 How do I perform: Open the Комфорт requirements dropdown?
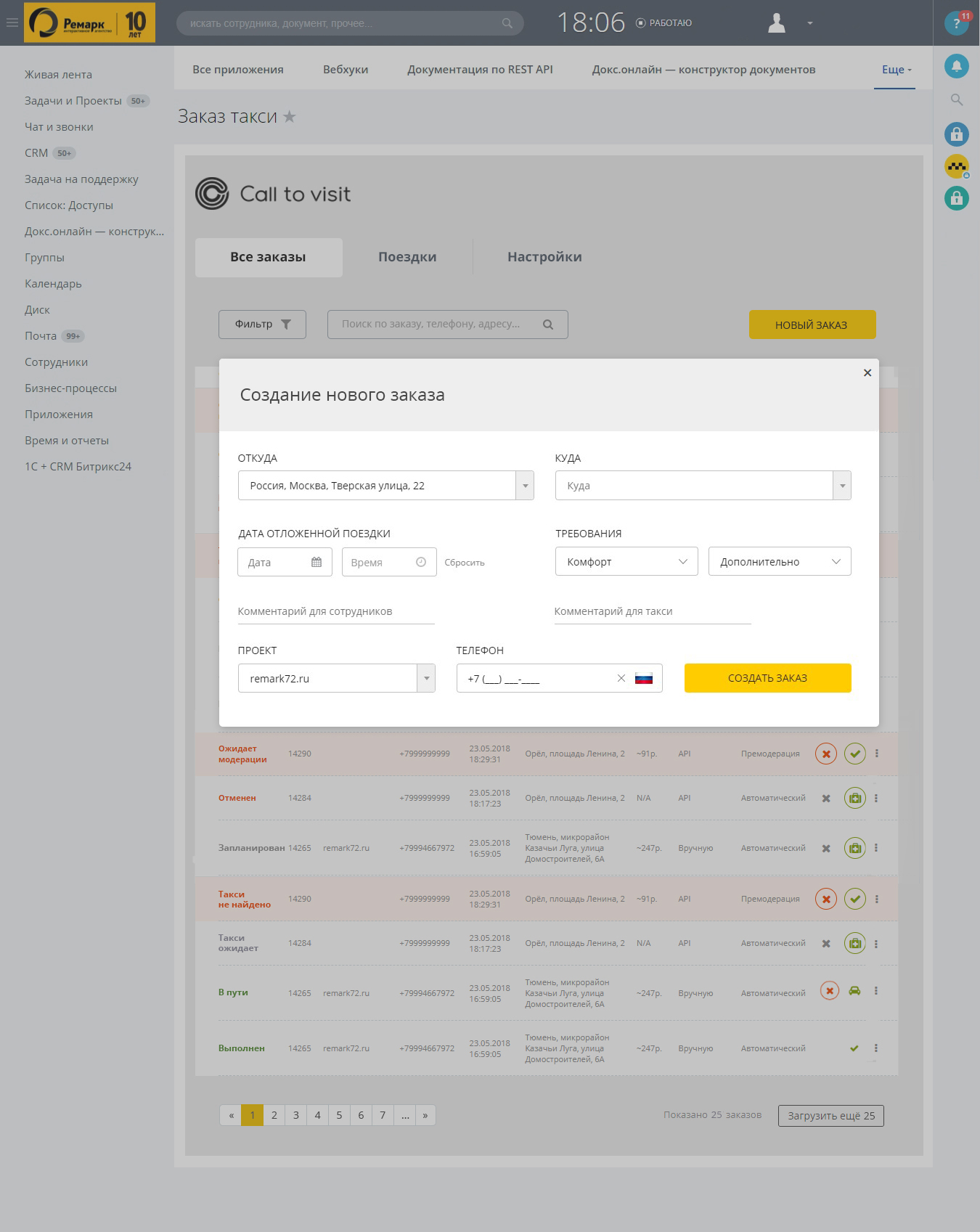click(626, 562)
